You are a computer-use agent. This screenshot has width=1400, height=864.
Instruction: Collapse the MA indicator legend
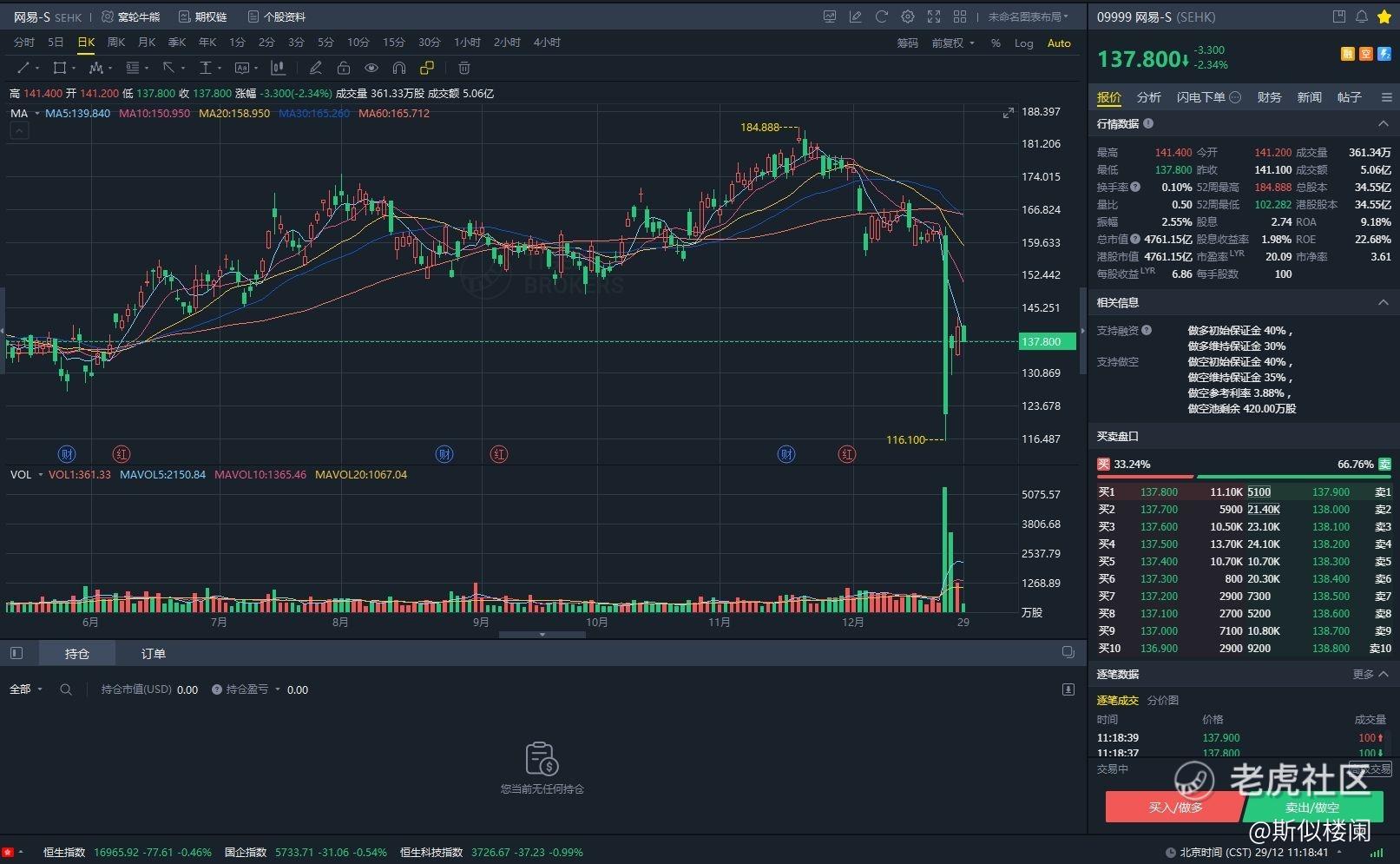19,131
